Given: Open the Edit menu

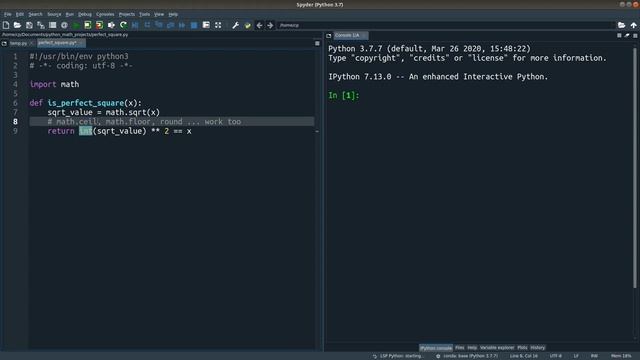Looking at the screenshot, I should (20, 14).
